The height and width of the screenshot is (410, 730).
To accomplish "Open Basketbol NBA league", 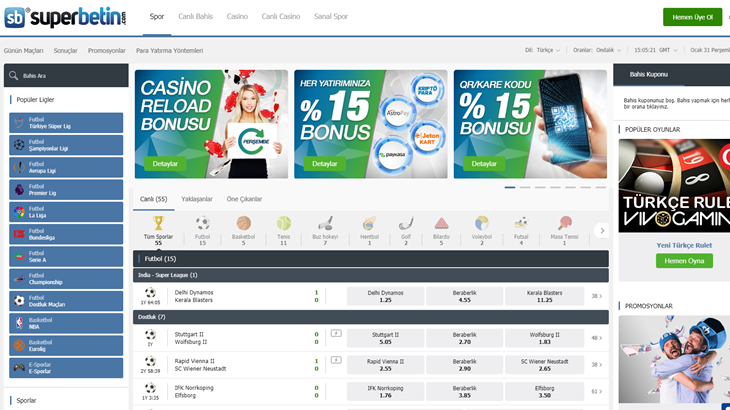I will [66, 323].
